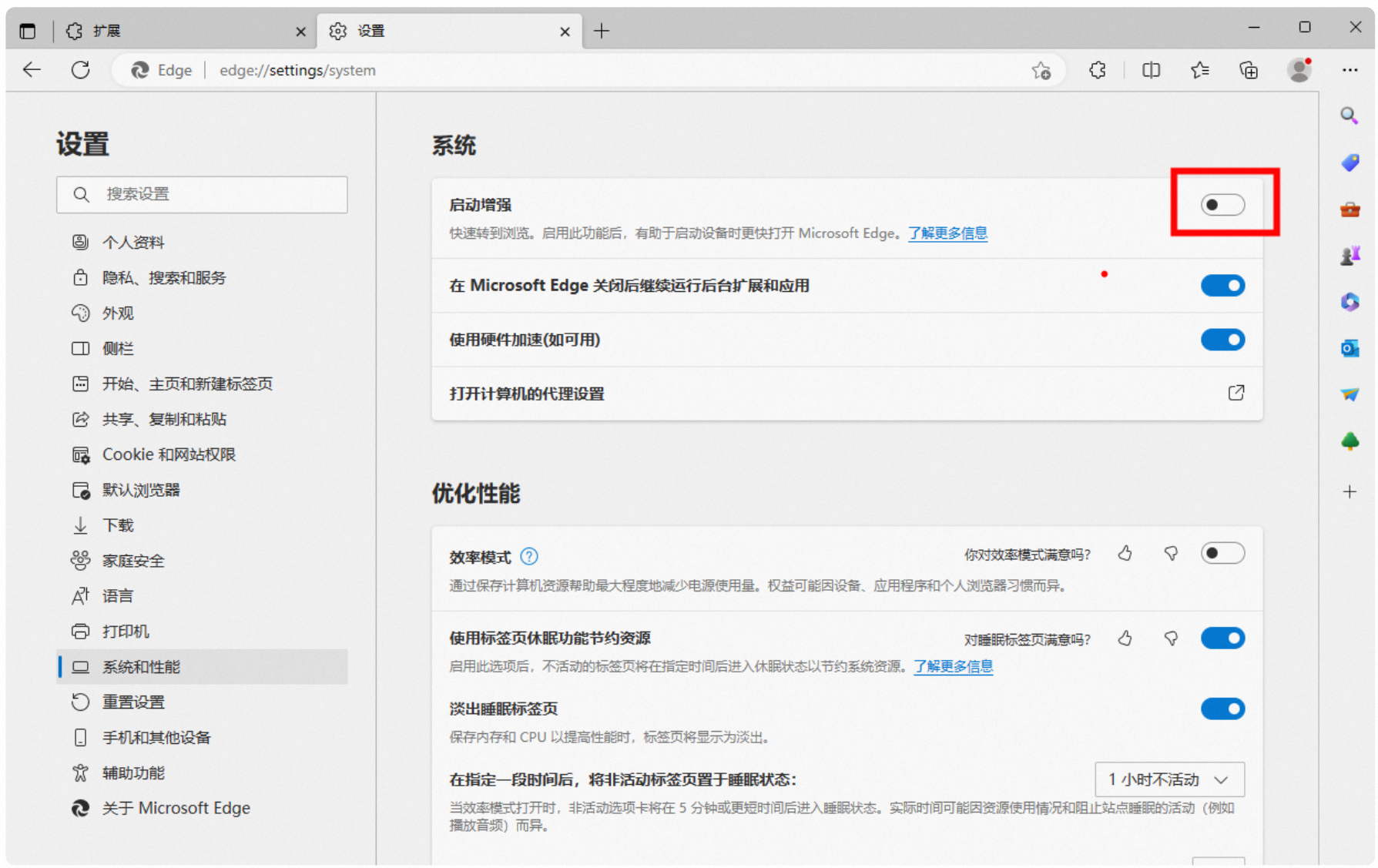
Task: Give thumbs down for 效率模式
Action: tap(1171, 554)
